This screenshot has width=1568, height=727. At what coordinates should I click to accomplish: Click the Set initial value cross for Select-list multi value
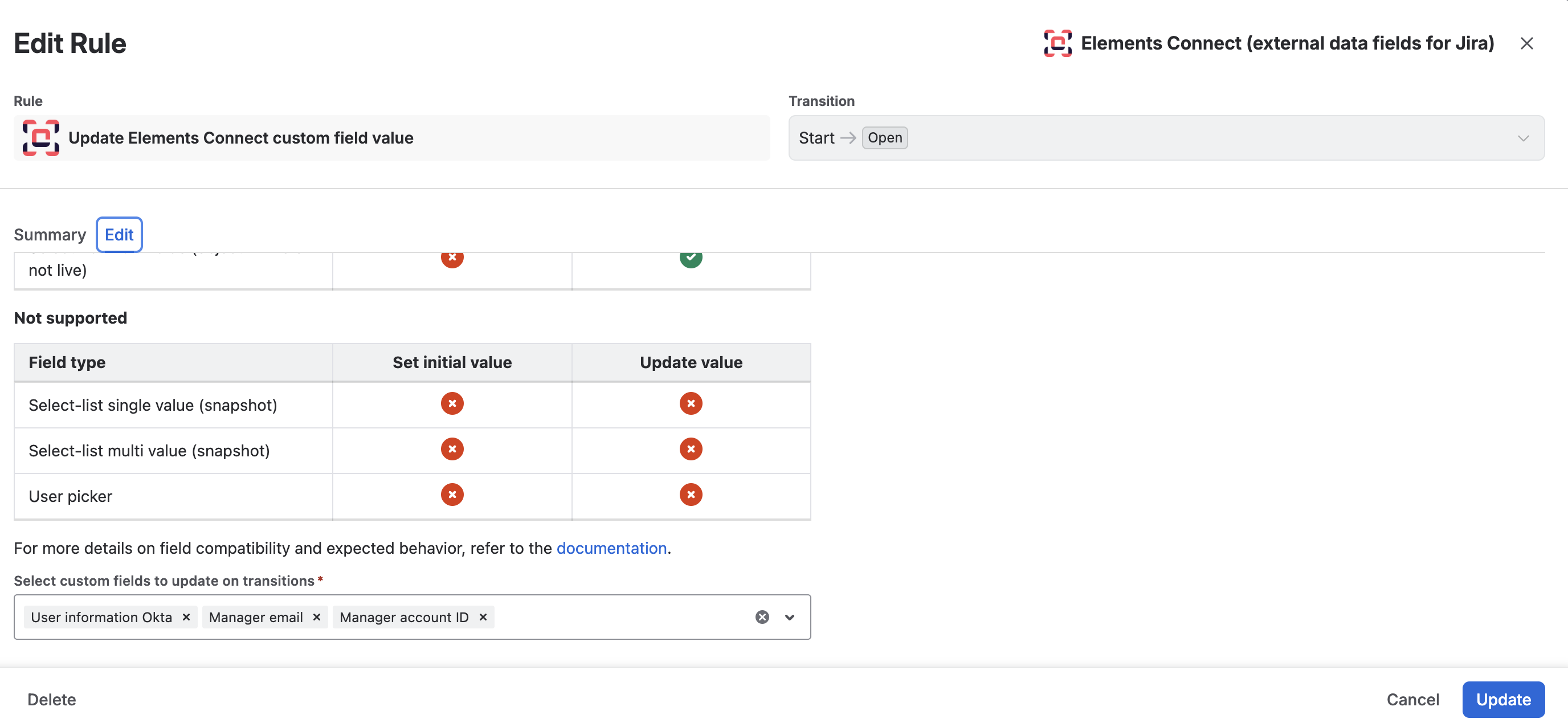click(452, 450)
